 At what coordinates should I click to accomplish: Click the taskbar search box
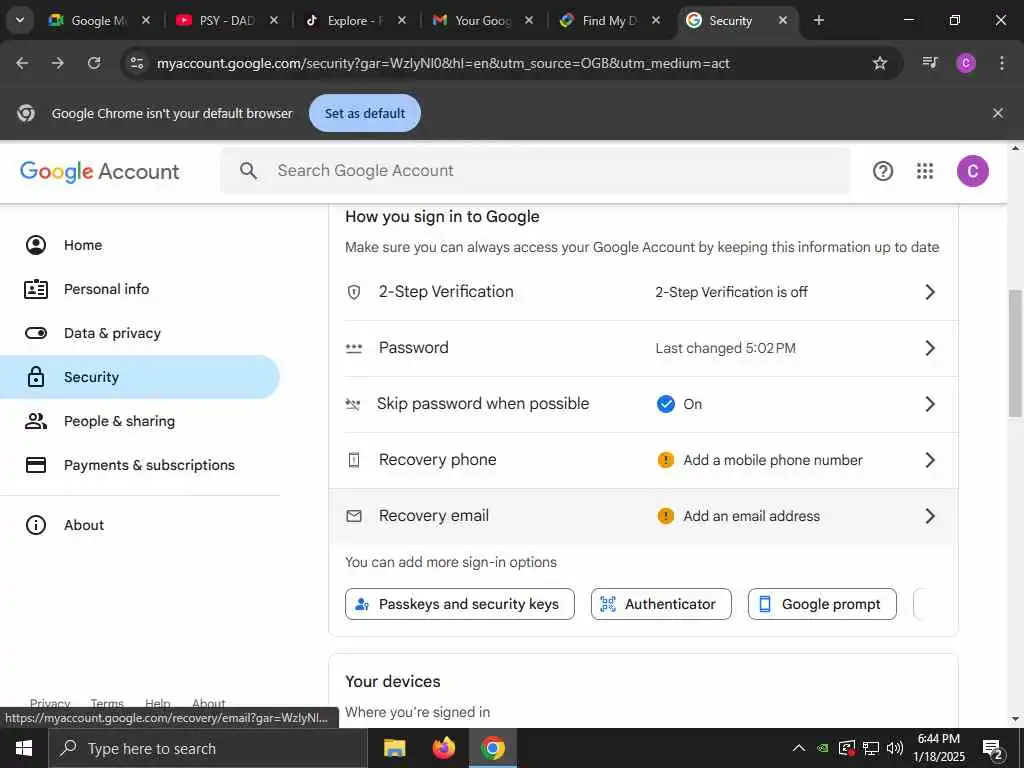[208, 748]
